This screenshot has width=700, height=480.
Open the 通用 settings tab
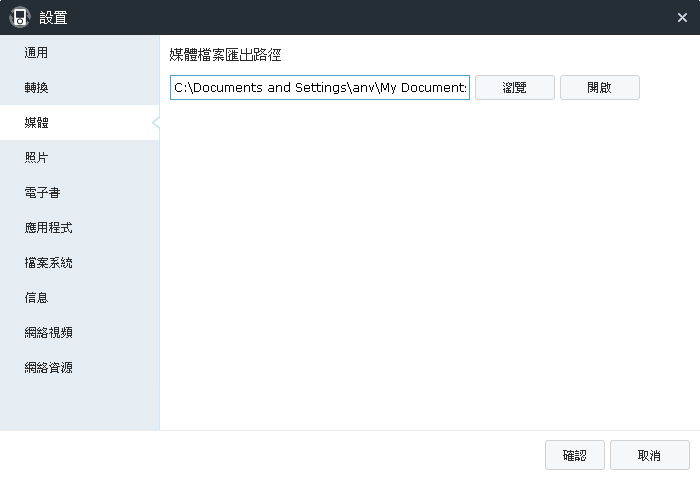(36, 53)
